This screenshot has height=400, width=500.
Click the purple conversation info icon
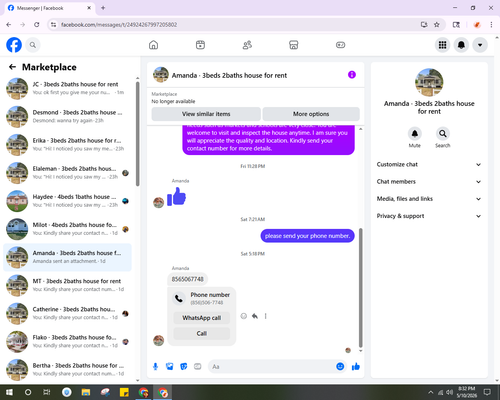pos(352,75)
